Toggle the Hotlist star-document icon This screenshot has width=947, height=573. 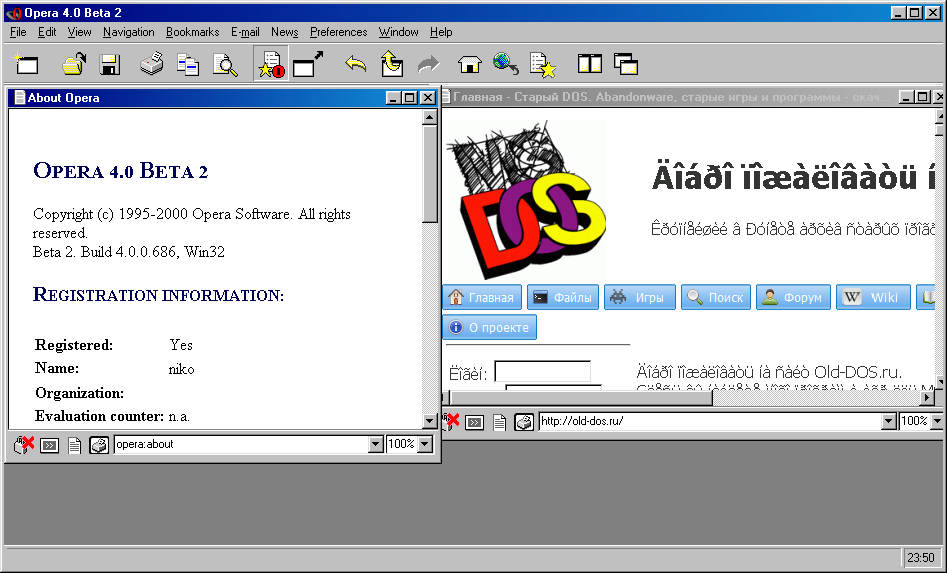(271, 63)
